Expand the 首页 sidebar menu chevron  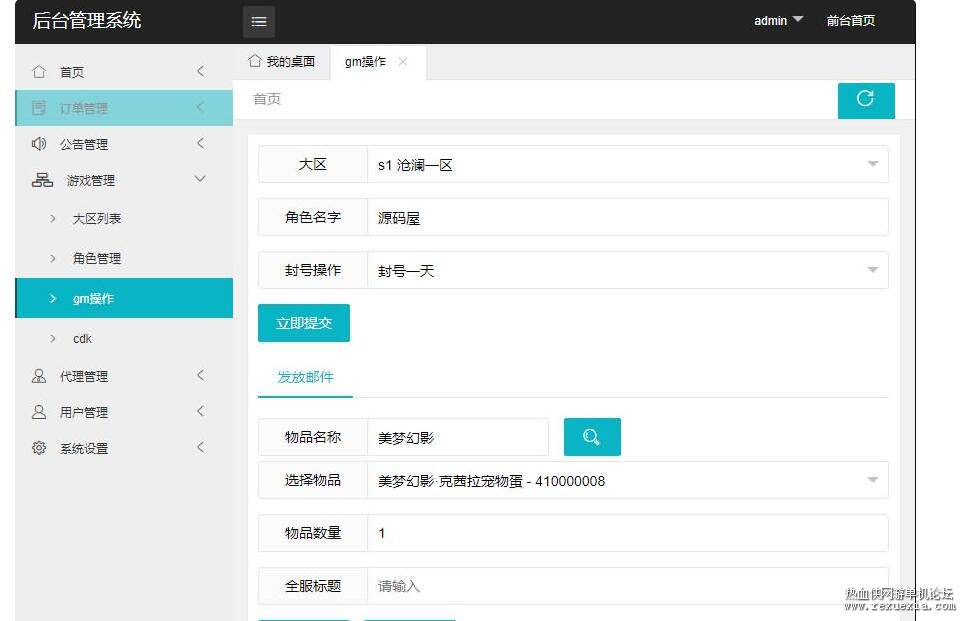point(200,71)
